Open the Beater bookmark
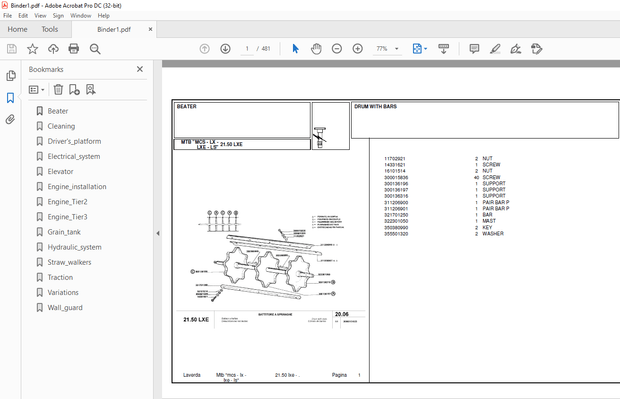620x399 pixels. tap(58, 111)
